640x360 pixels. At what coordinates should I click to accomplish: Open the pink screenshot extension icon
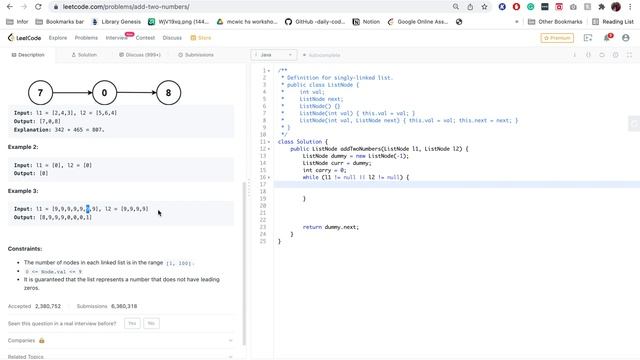[559, 7]
